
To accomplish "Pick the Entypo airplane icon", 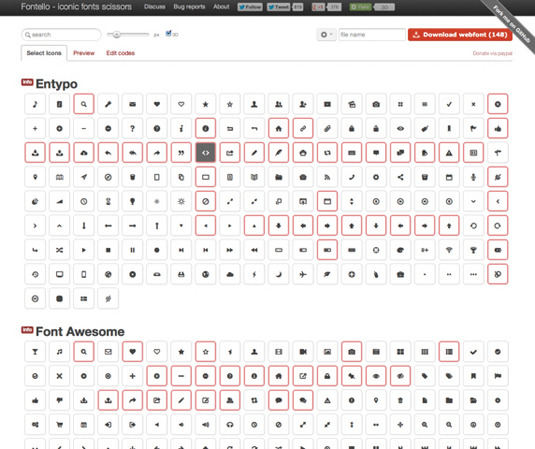I will (303, 274).
